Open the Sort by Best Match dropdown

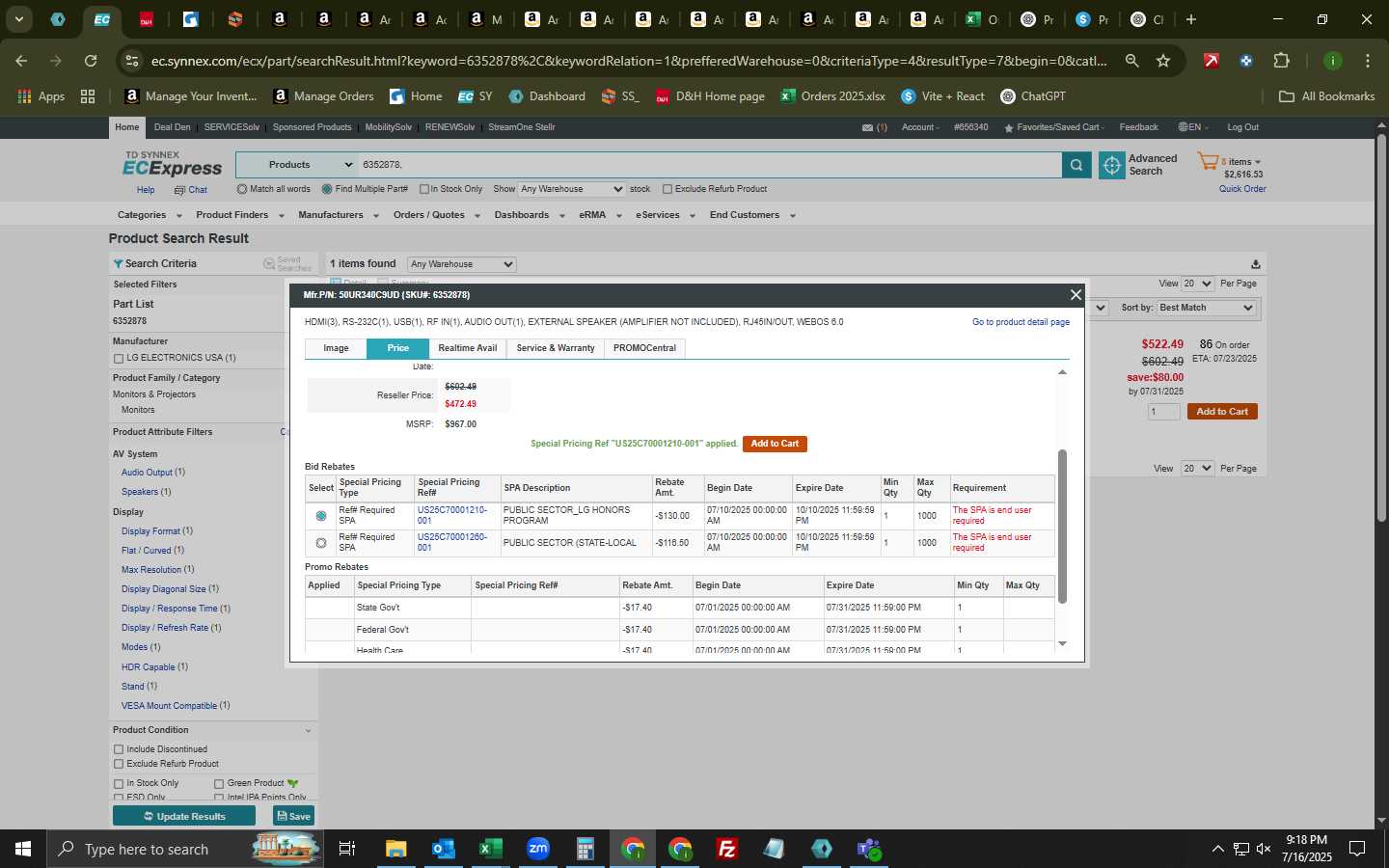tap(1206, 308)
